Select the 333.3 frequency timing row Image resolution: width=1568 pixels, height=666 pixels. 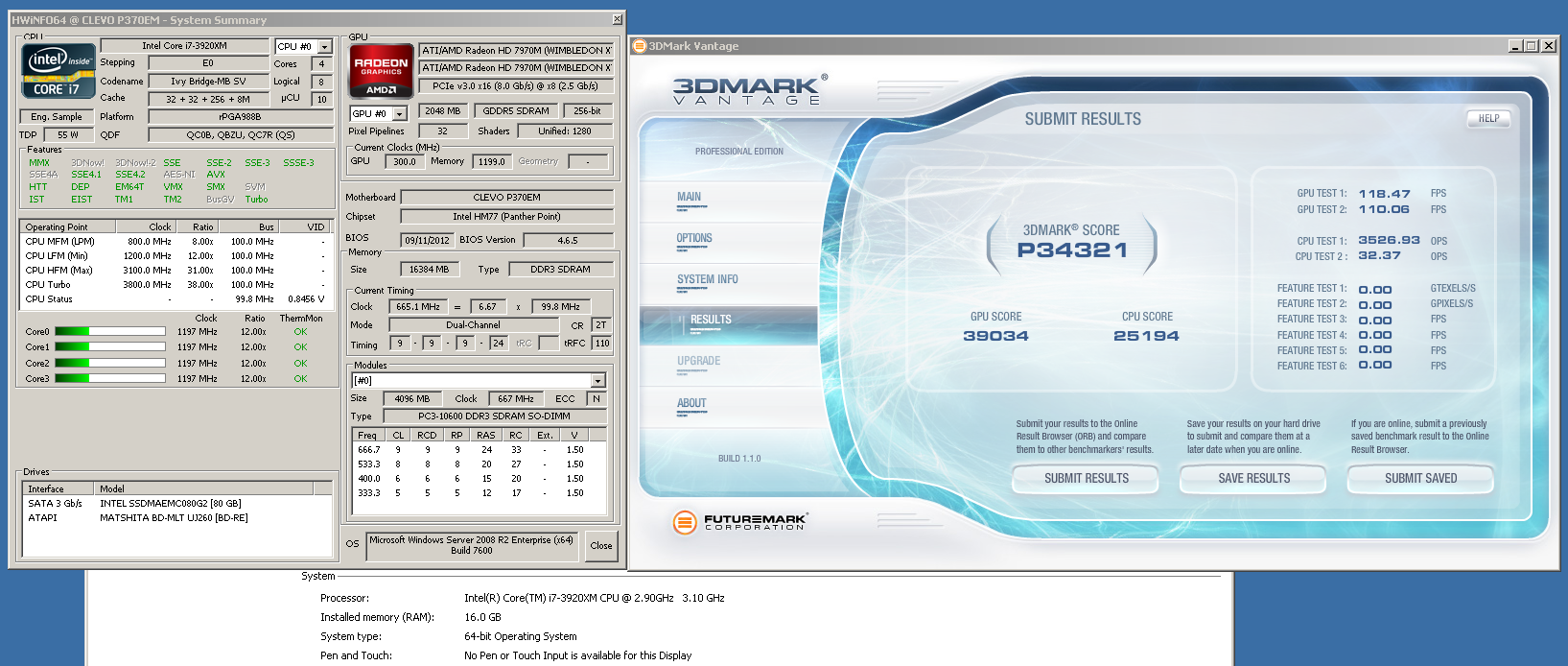pyautogui.click(x=480, y=492)
